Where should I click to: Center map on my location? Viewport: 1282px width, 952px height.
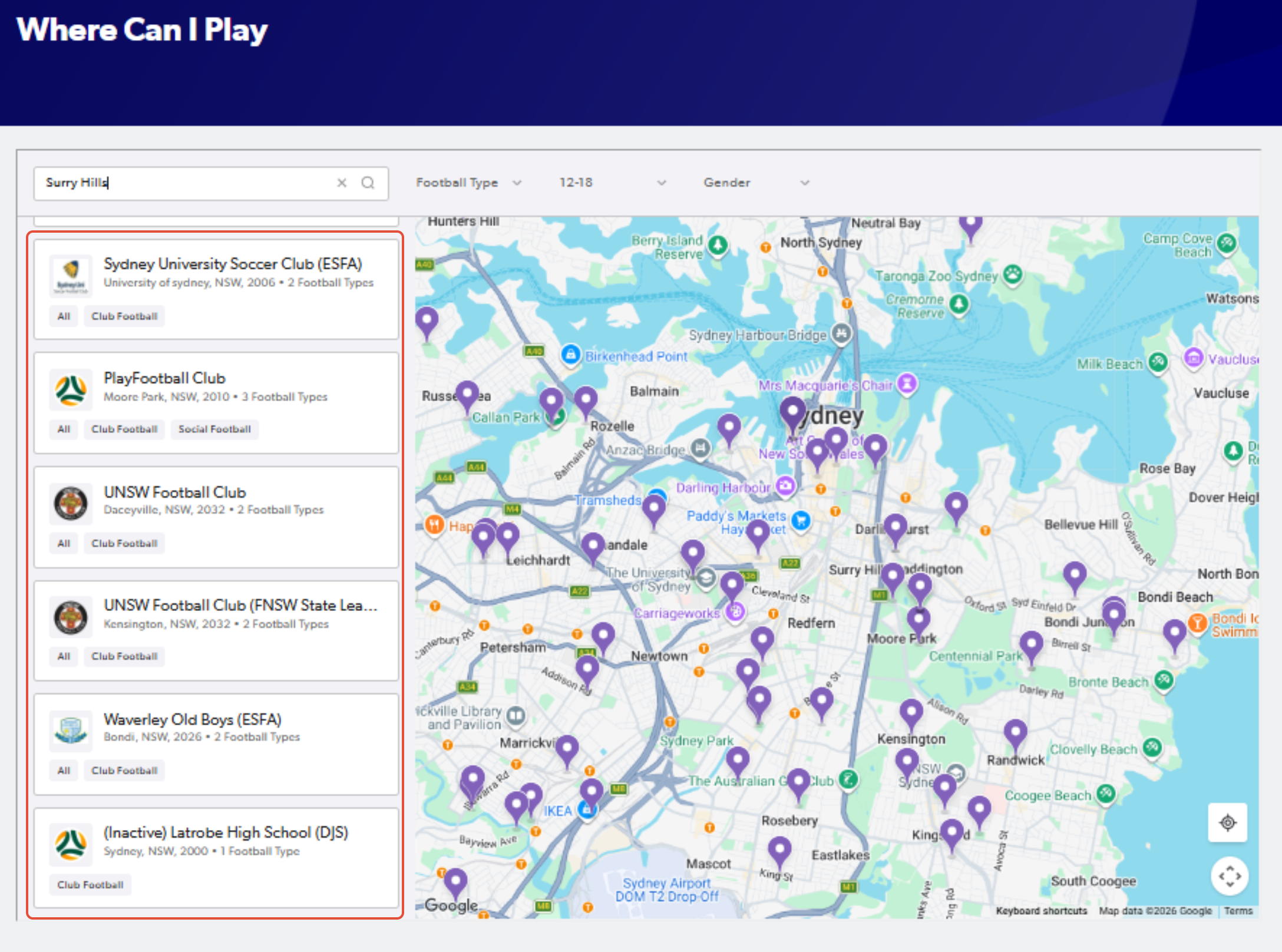click(x=1228, y=822)
